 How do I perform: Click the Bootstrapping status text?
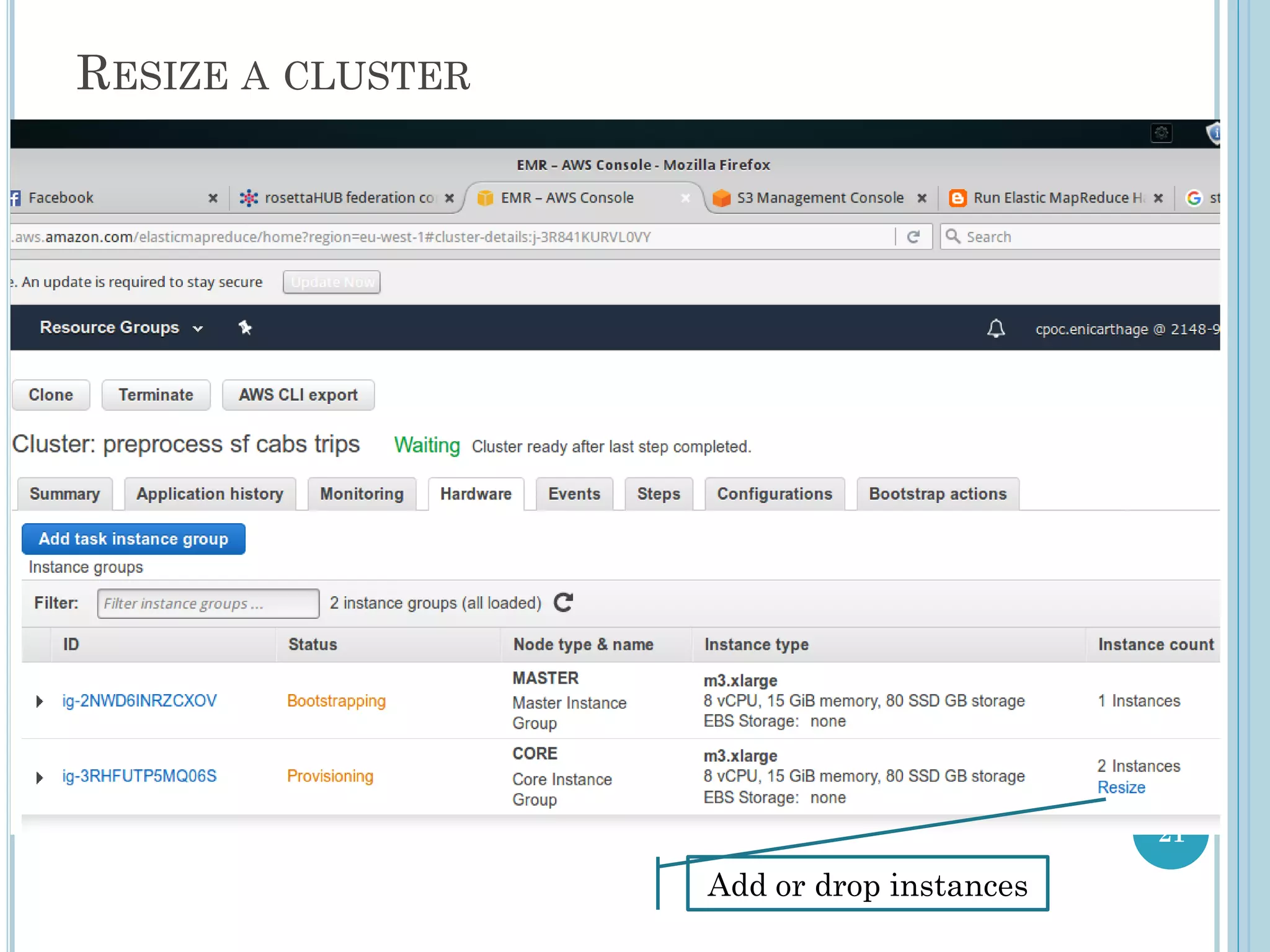tap(337, 701)
